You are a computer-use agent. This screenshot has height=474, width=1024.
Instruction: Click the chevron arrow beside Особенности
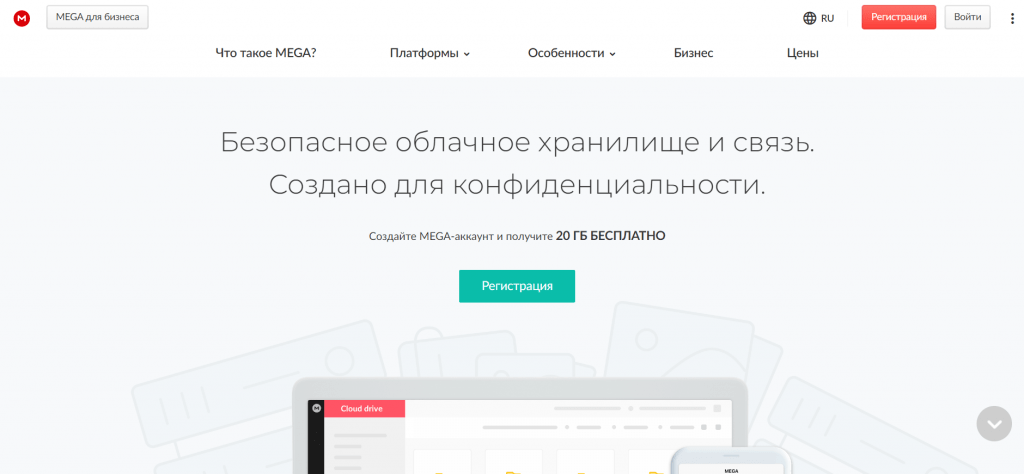pyautogui.click(x=613, y=54)
